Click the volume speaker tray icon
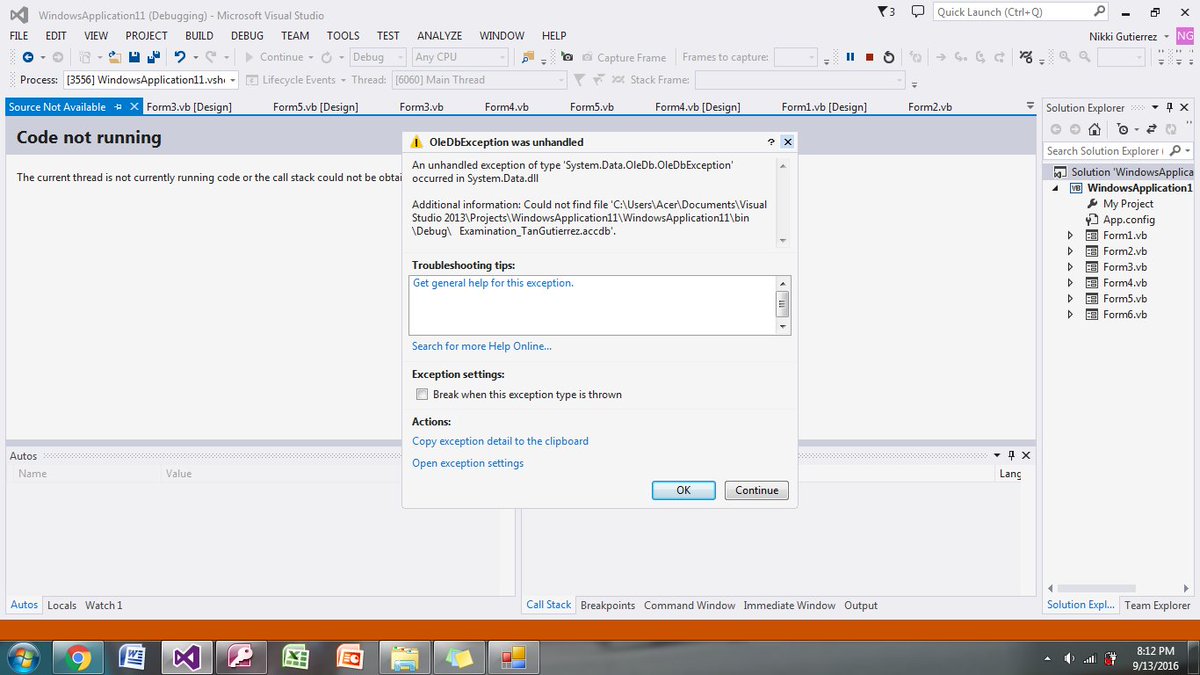 coord(1069,658)
